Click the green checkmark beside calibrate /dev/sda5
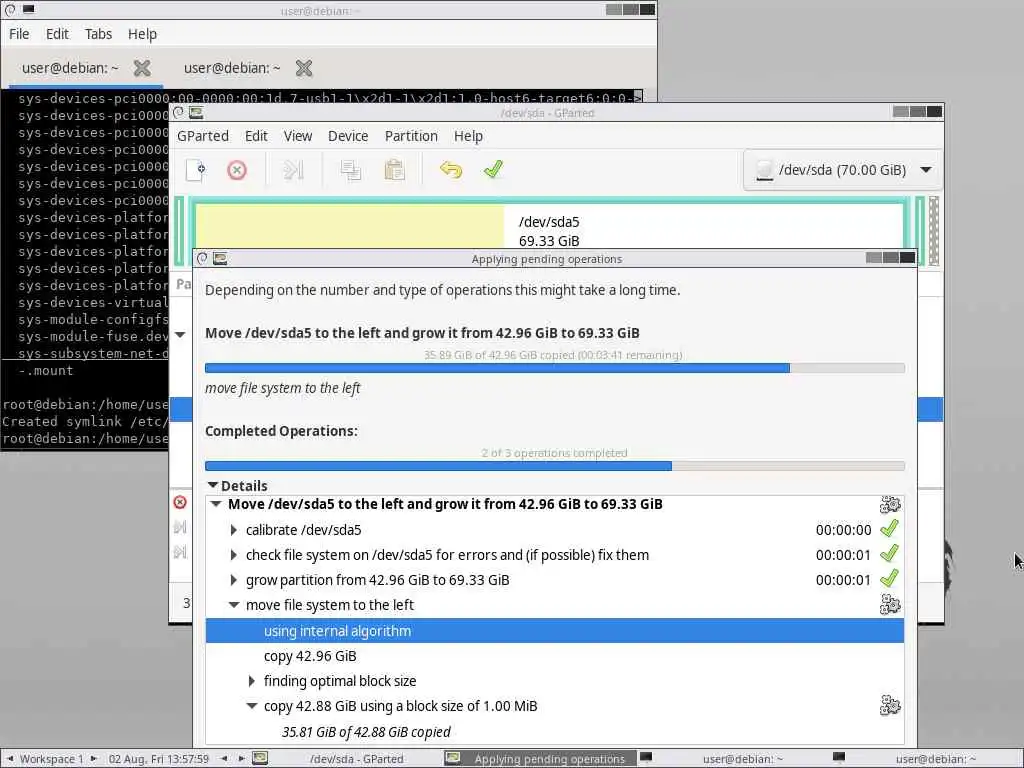 pos(889,529)
